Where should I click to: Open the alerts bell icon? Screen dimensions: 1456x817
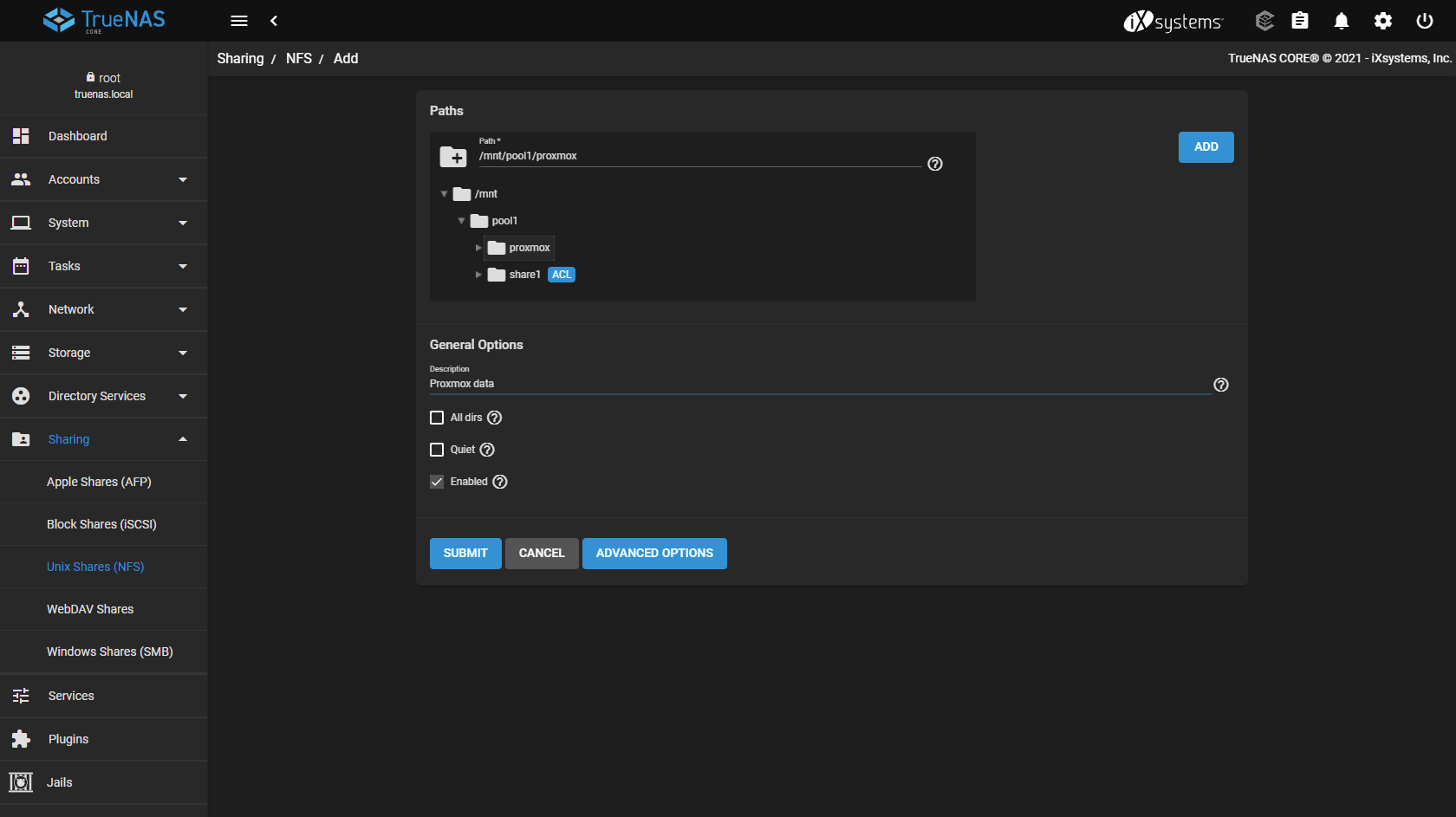1342,21
